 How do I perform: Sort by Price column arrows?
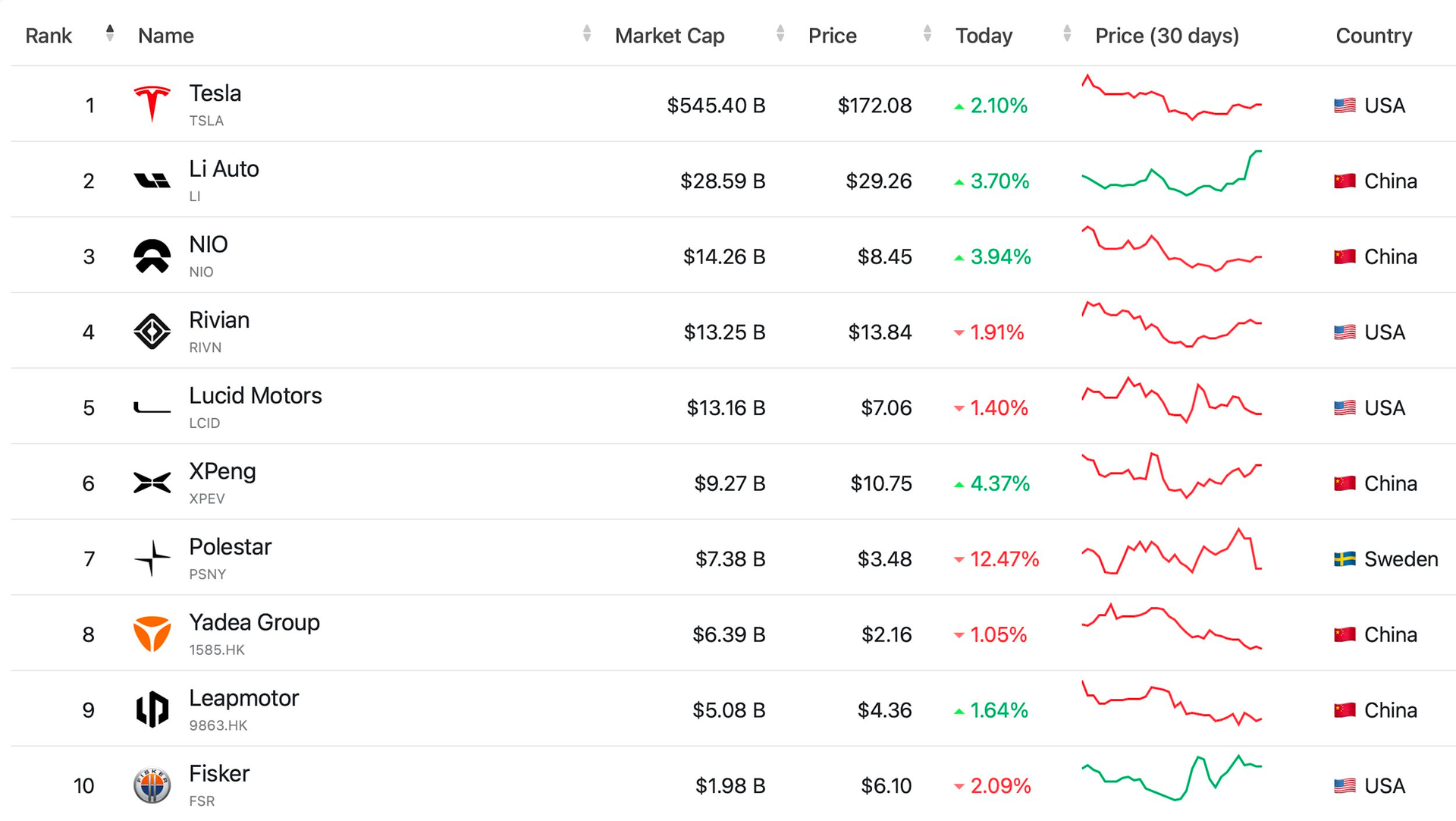927,33
